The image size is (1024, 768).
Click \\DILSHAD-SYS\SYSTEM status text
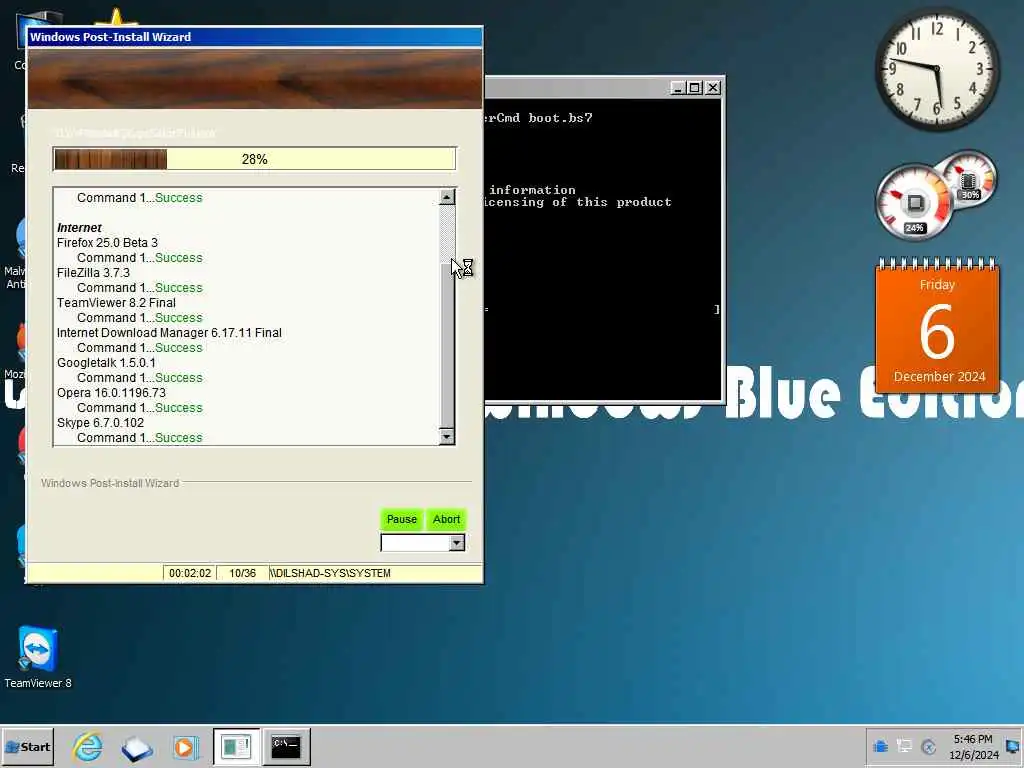pyautogui.click(x=330, y=573)
